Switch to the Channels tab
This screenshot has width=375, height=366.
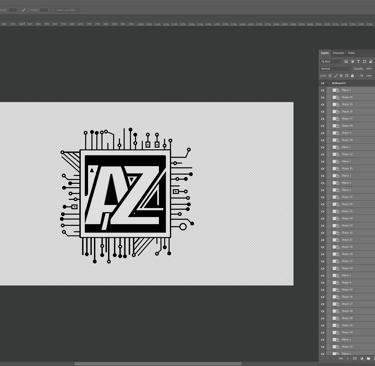coord(338,53)
